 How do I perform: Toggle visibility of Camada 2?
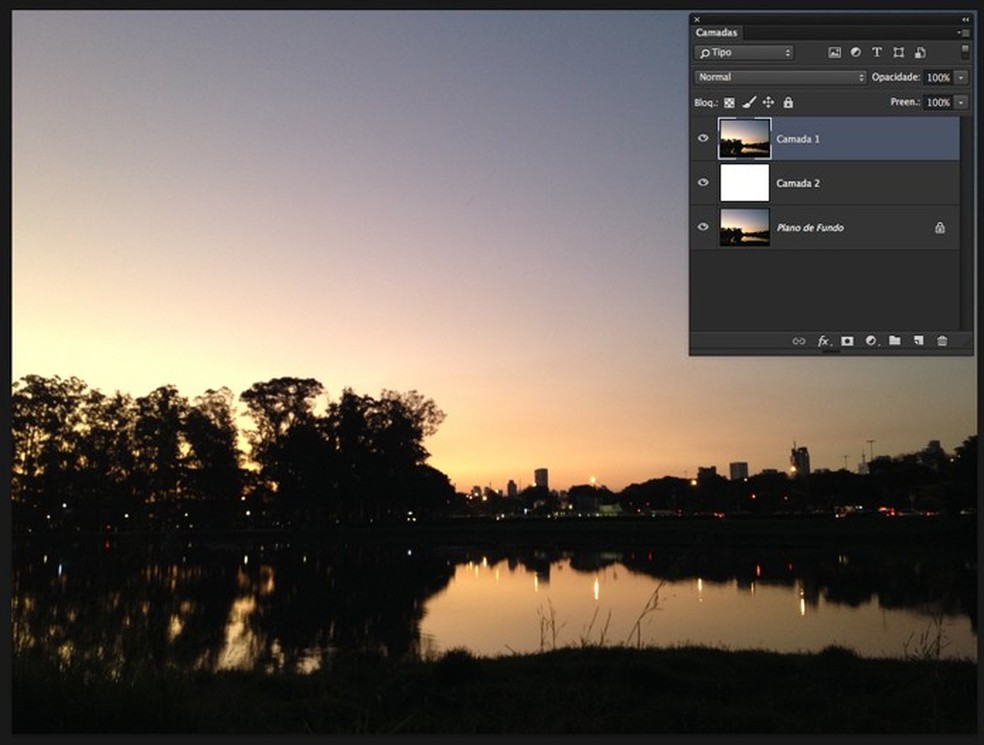[703, 183]
